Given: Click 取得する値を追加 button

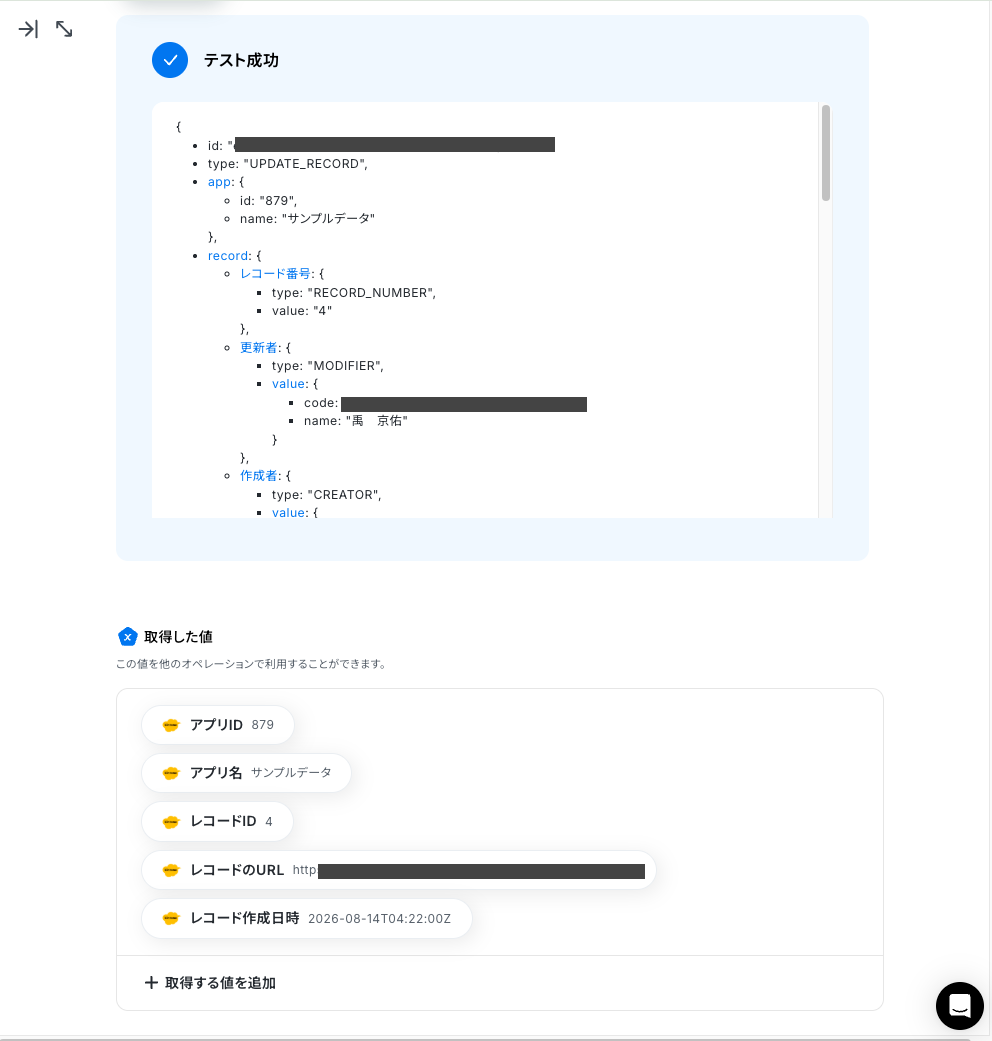Looking at the screenshot, I should tap(210, 983).
